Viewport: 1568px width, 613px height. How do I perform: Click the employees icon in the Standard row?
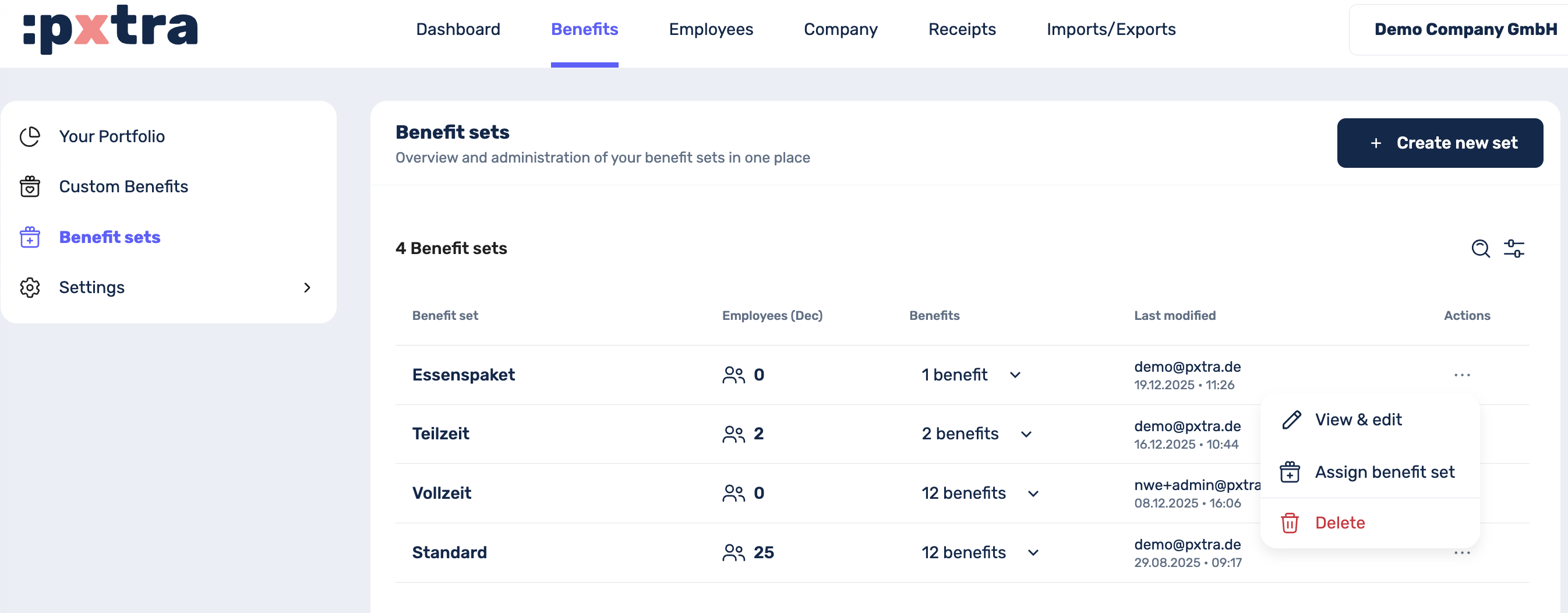pos(733,553)
